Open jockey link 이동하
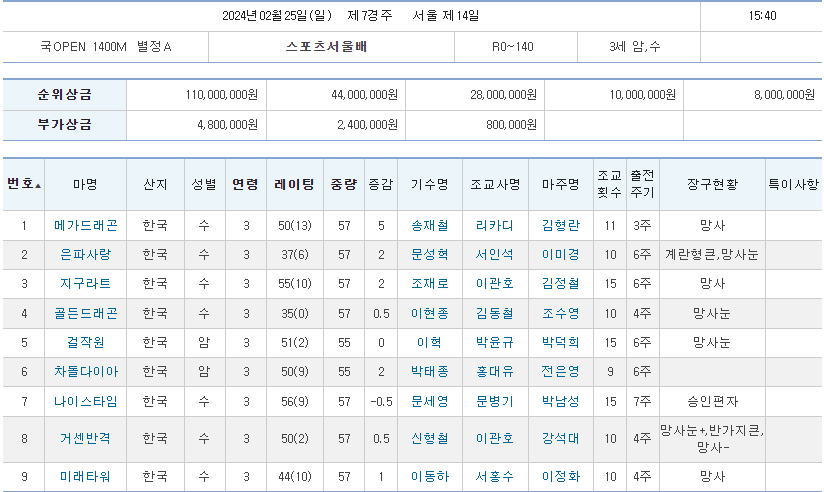This screenshot has width=824, height=492. 430,477
